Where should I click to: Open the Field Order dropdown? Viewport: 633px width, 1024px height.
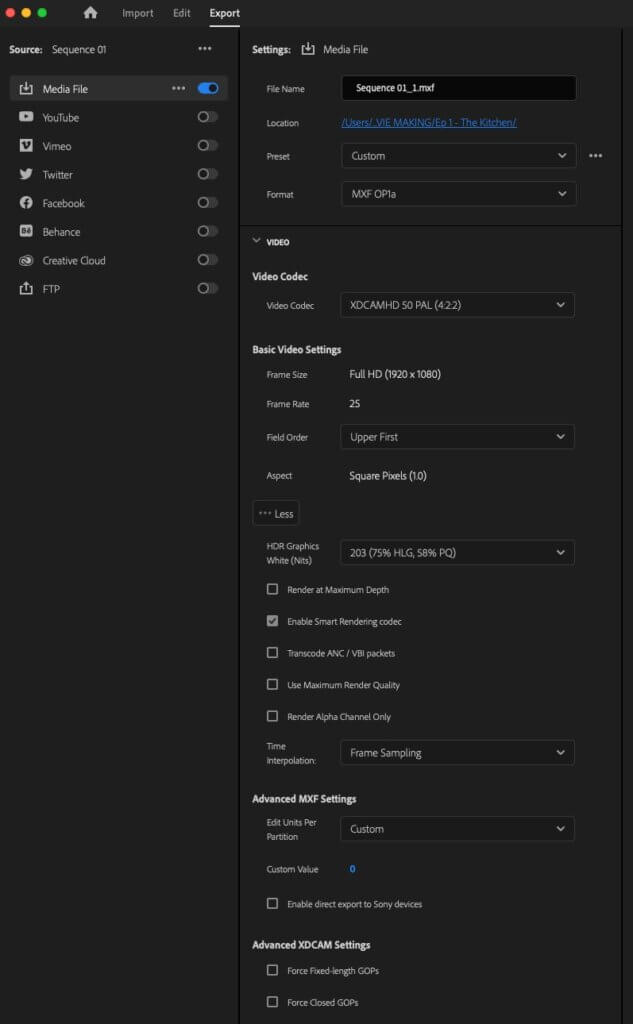point(457,436)
